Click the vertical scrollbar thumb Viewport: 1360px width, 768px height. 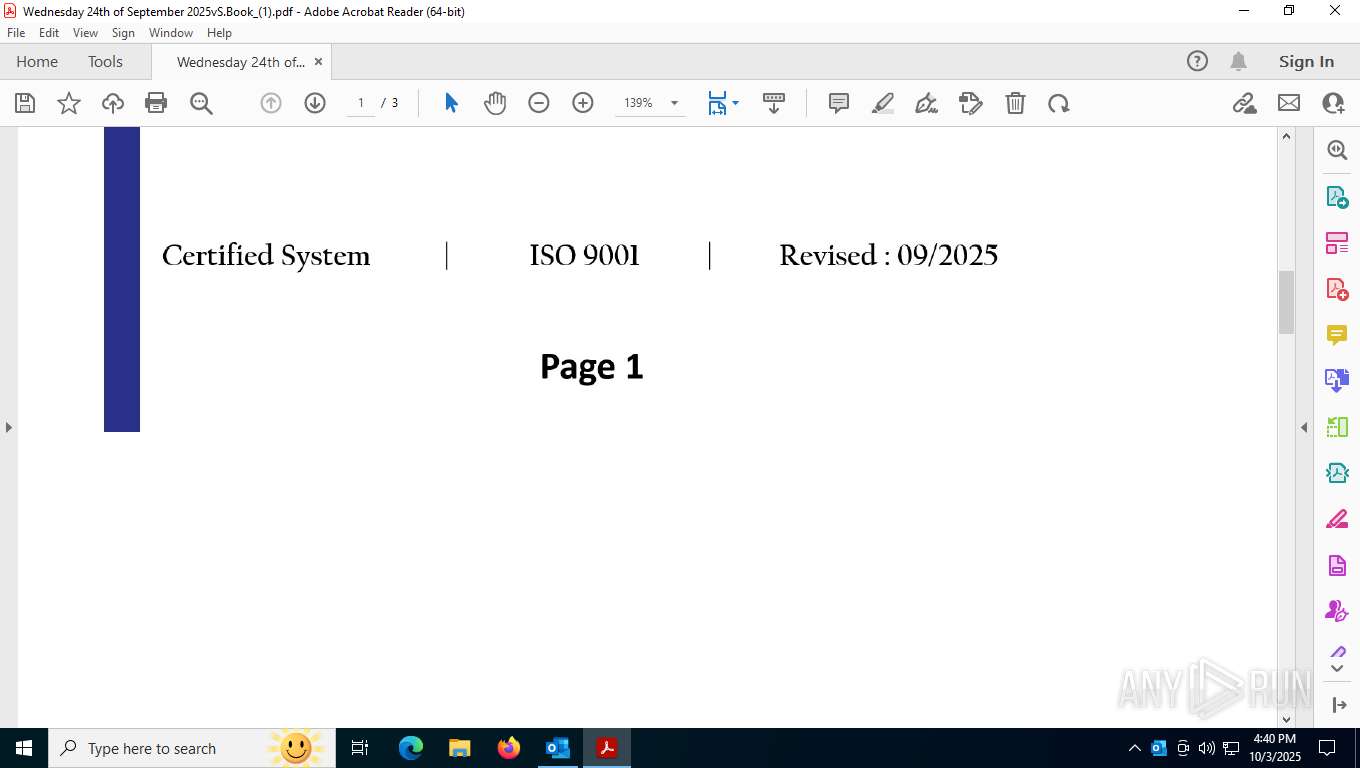pyautogui.click(x=1286, y=302)
